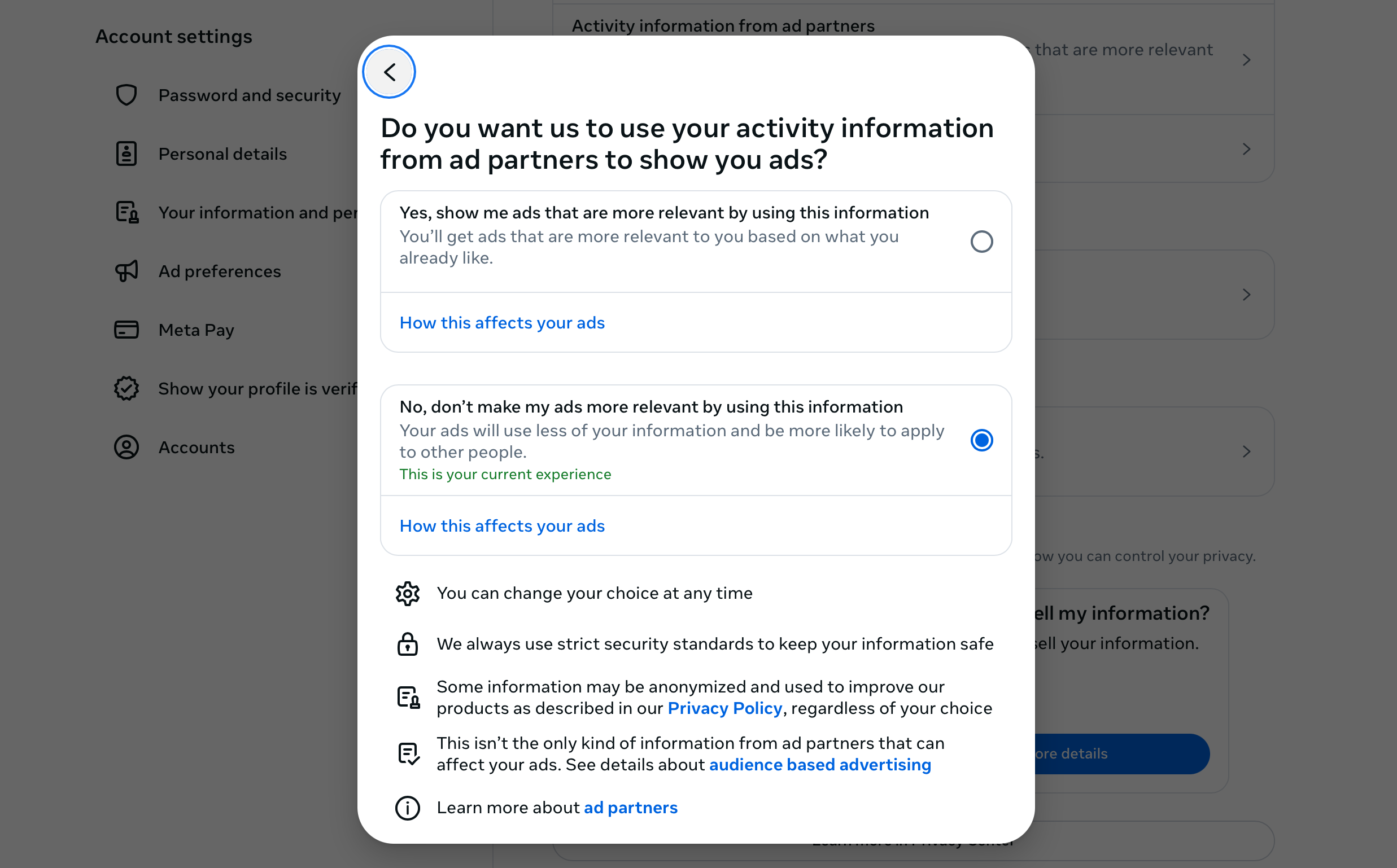Viewport: 1397px width, 868px height.
Task: Open How this affects your ads first link
Action: pyautogui.click(x=502, y=322)
